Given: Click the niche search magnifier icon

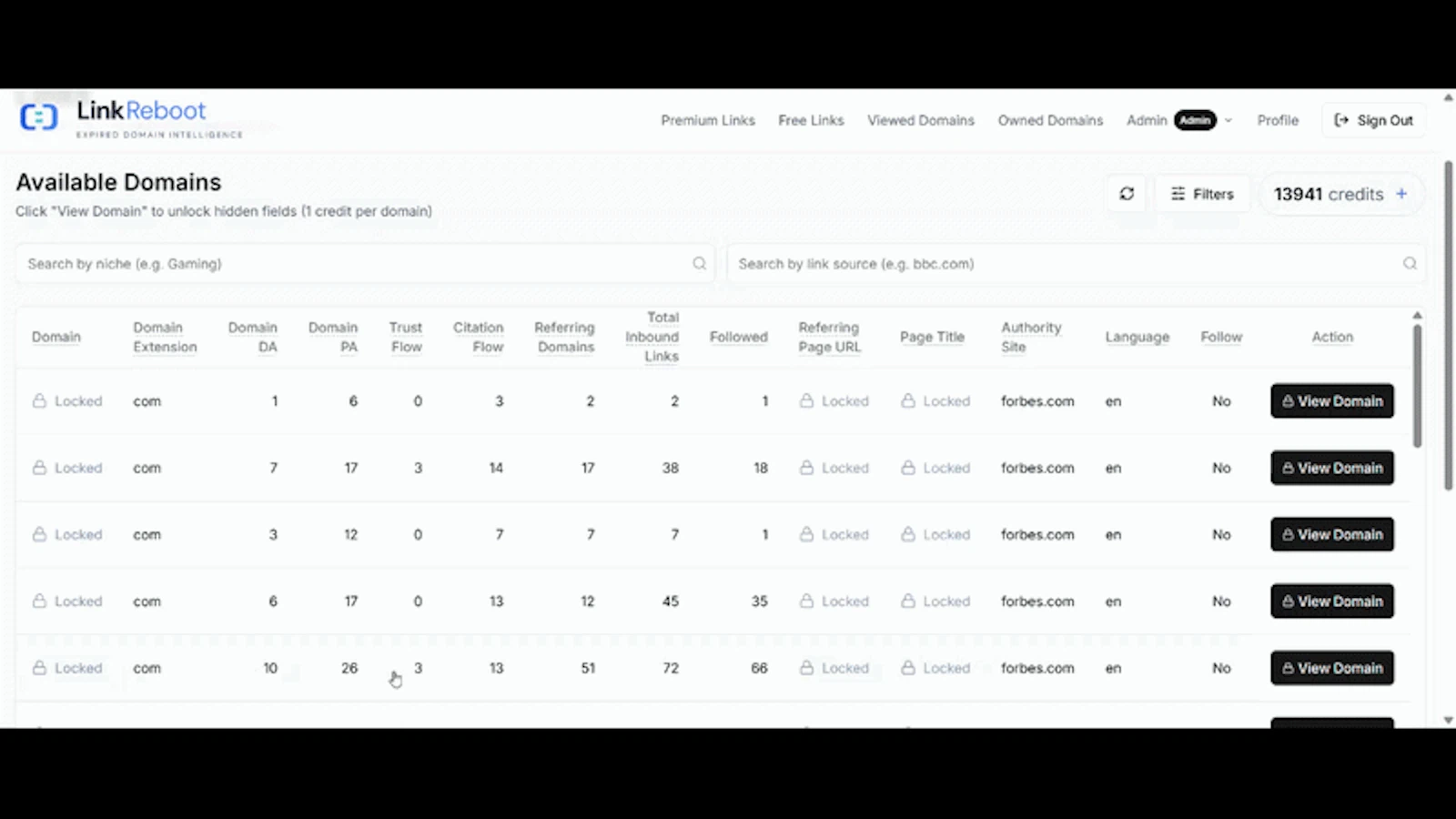Looking at the screenshot, I should click(699, 264).
